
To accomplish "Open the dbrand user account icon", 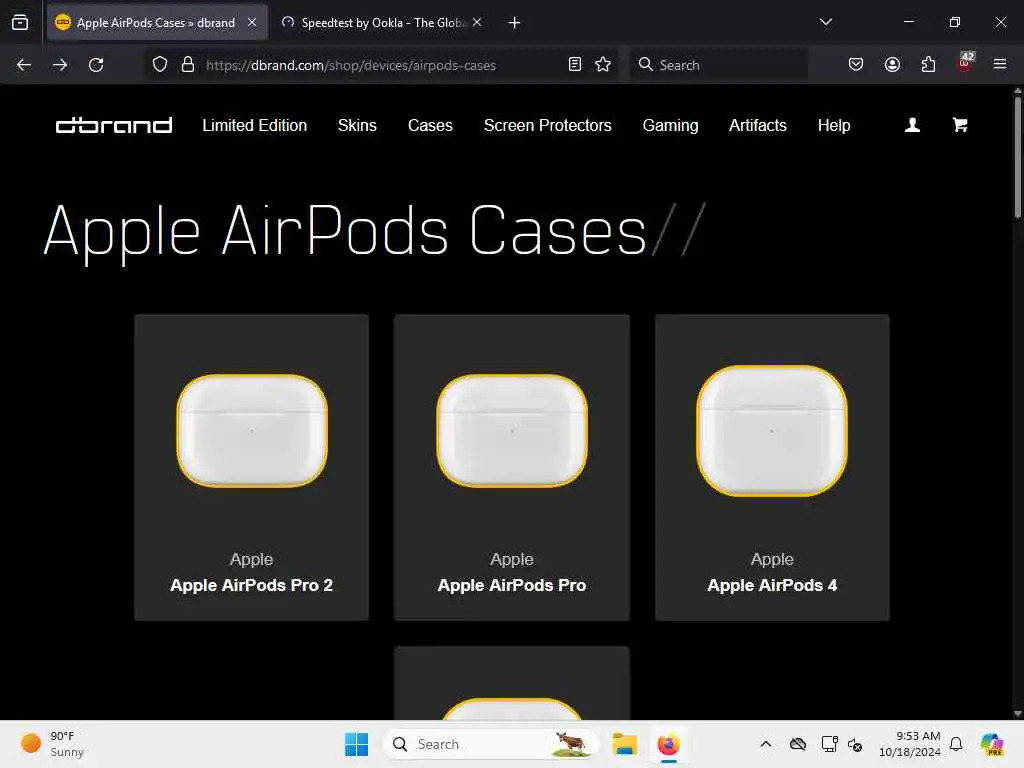I will tap(912, 125).
